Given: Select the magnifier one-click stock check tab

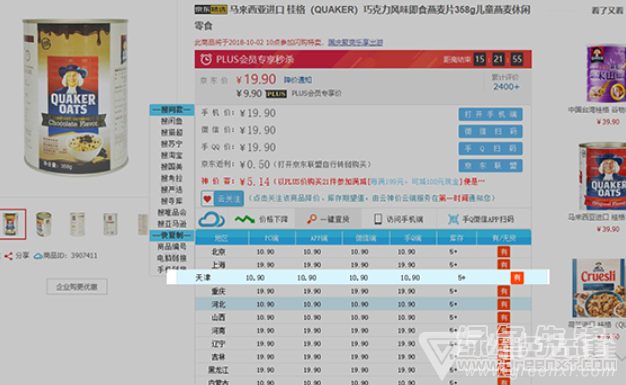Looking at the screenshot, I should (328, 219).
